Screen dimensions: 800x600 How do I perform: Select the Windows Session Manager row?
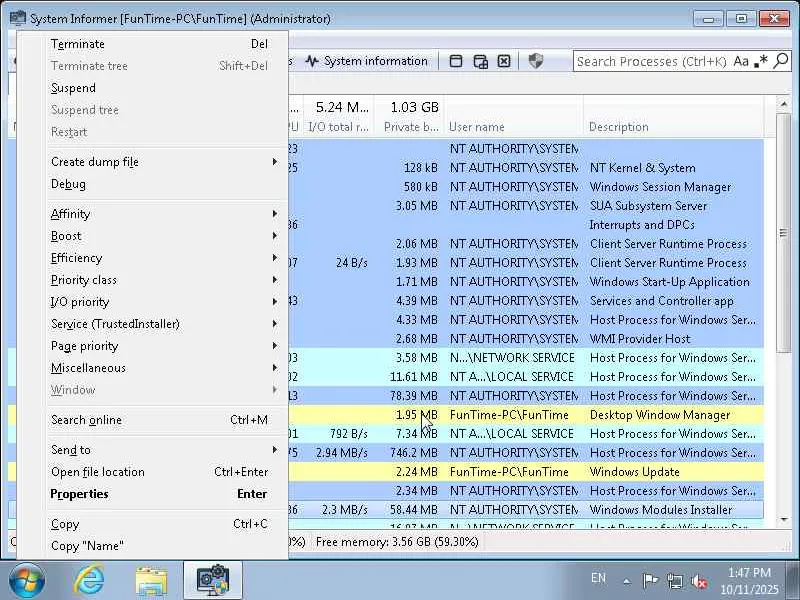click(526, 187)
